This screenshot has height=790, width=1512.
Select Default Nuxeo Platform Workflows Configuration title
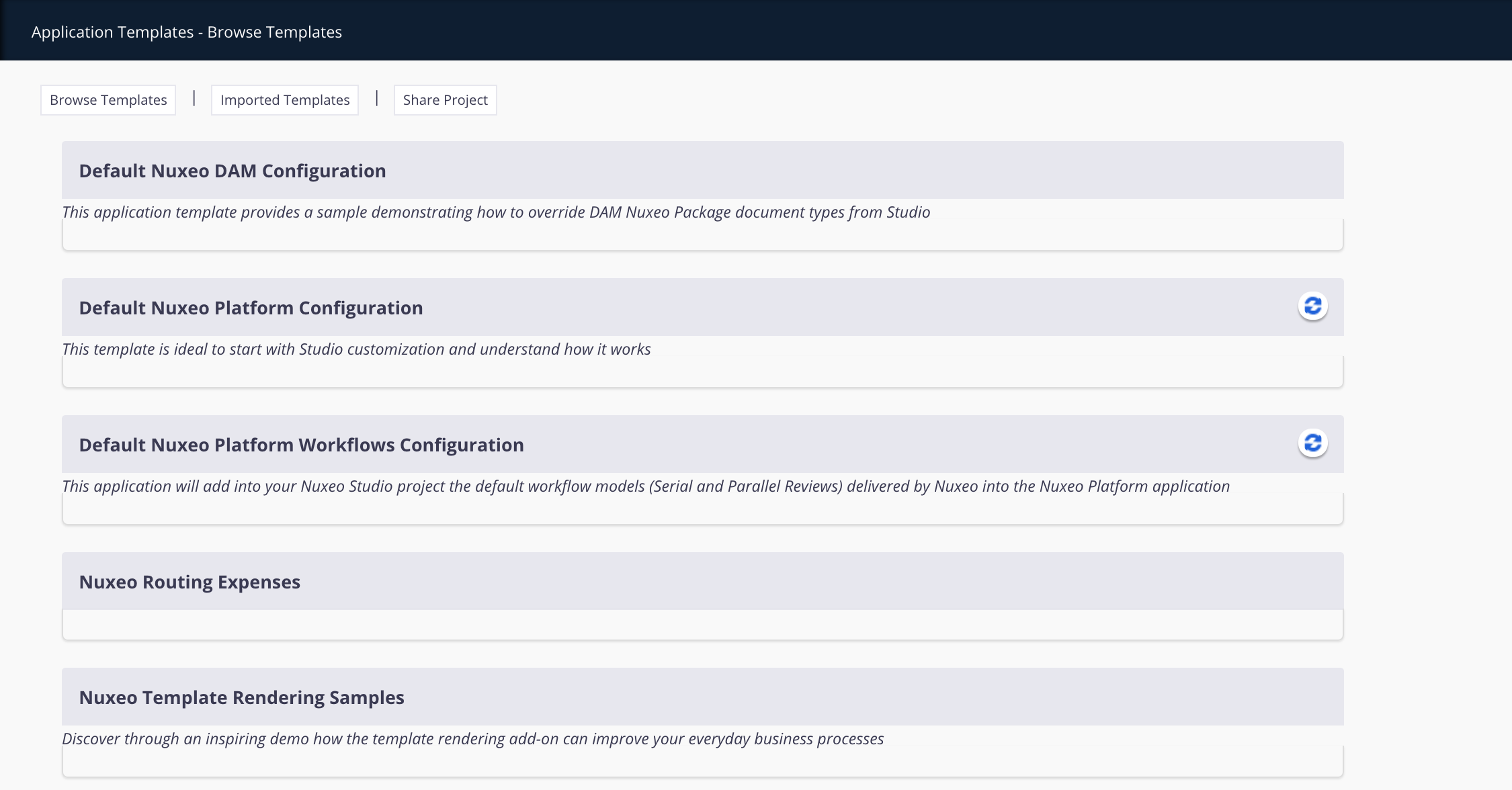pyautogui.click(x=302, y=445)
